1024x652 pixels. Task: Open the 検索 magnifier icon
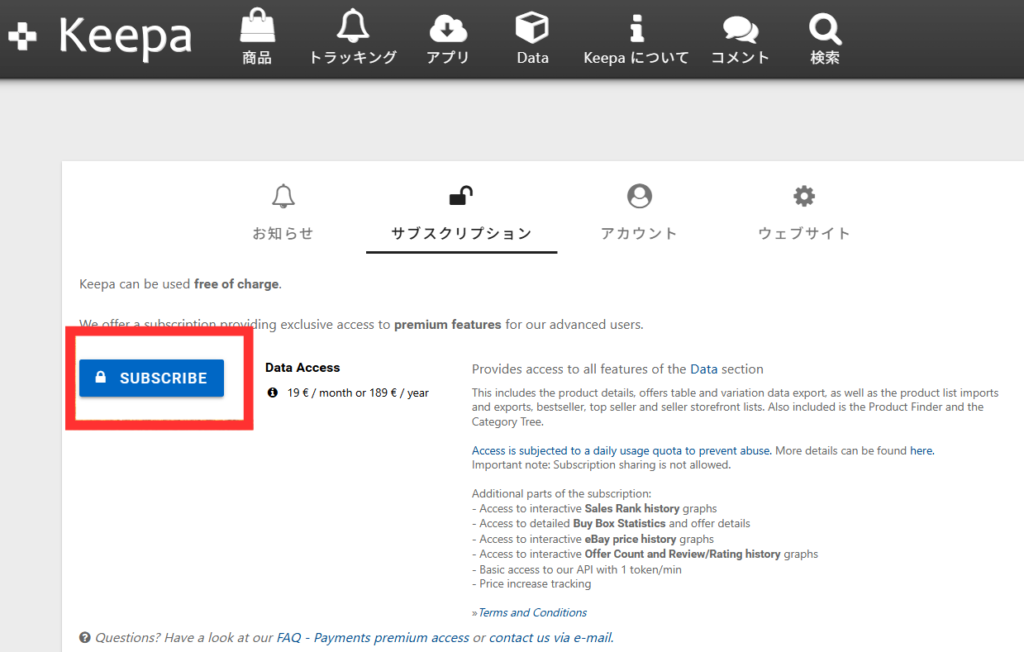tap(825, 29)
